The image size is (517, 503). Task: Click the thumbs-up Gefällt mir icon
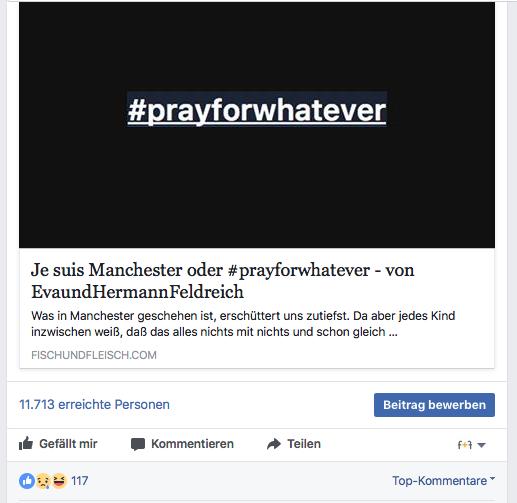click(x=26, y=443)
